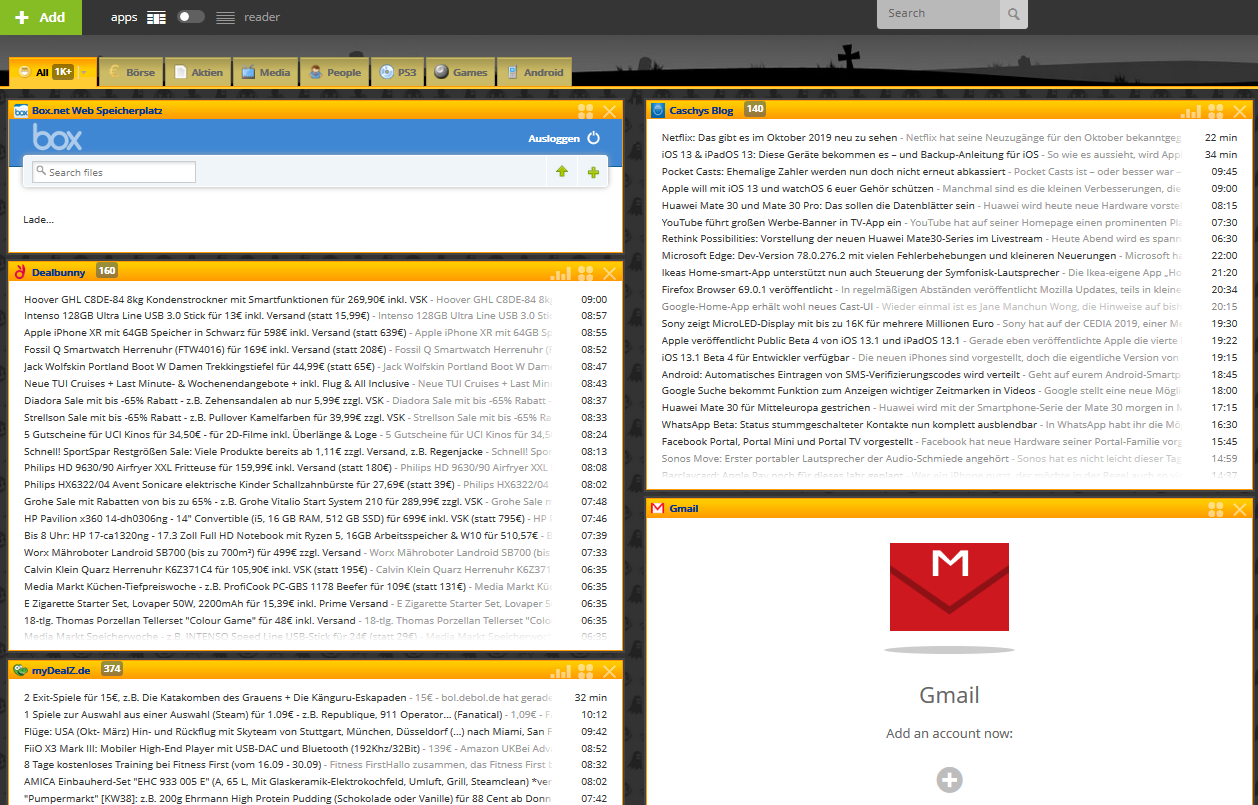Image resolution: width=1258 pixels, height=805 pixels.
Task: Open Caschys Blog options grid icon
Action: [1216, 111]
